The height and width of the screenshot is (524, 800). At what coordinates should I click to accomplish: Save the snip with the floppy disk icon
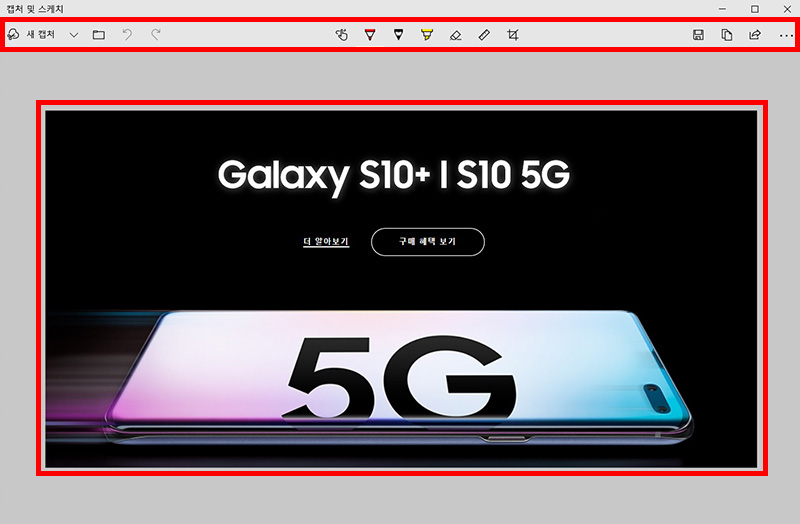(x=698, y=35)
